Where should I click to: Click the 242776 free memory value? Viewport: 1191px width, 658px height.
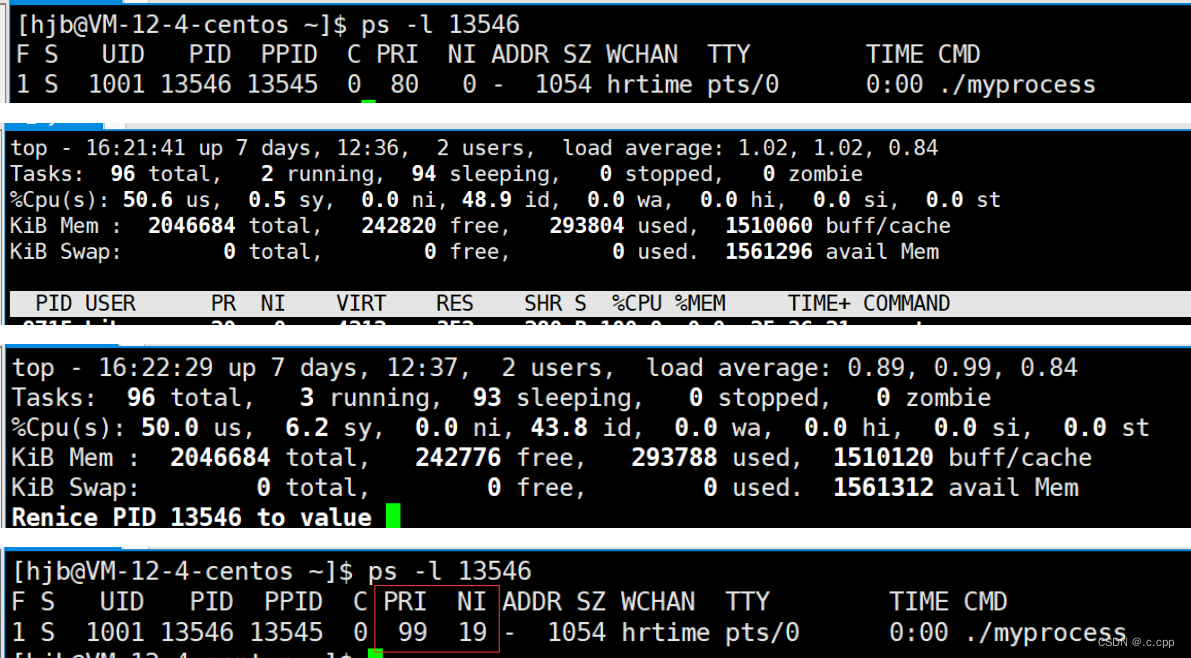[458, 457]
